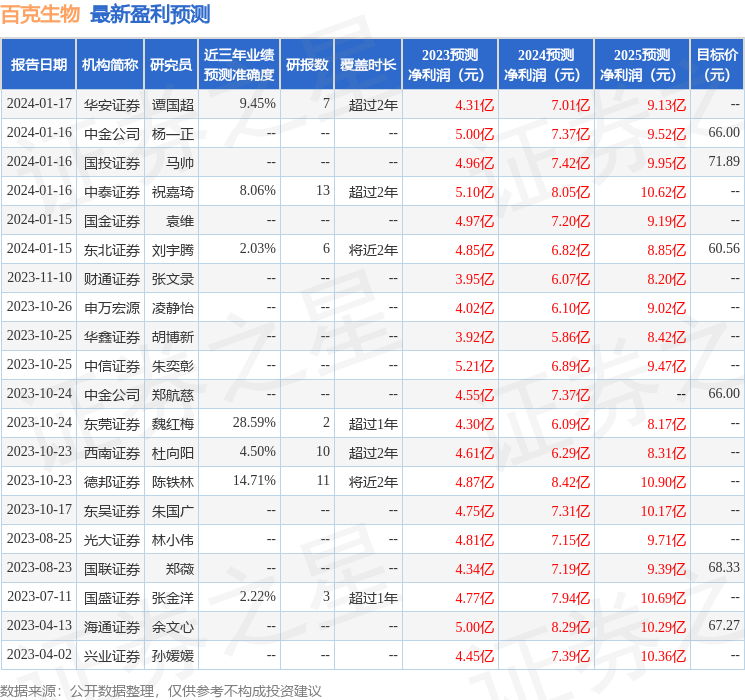Click 德邦证券 institution cell
745x700 pixels.
[x=112, y=482]
